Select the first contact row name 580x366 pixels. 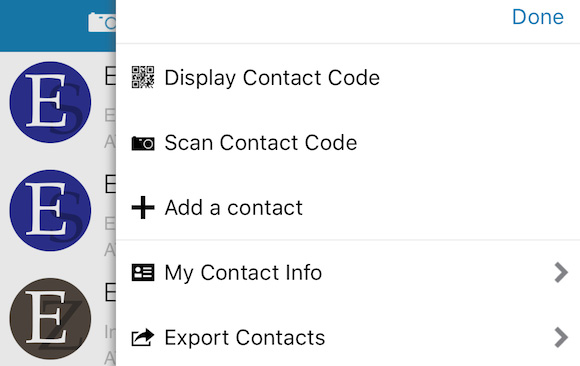110,76
